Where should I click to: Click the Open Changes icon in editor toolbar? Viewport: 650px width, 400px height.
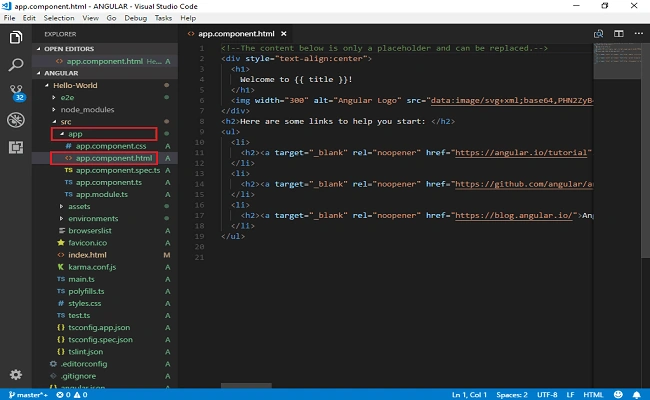(x=598, y=34)
